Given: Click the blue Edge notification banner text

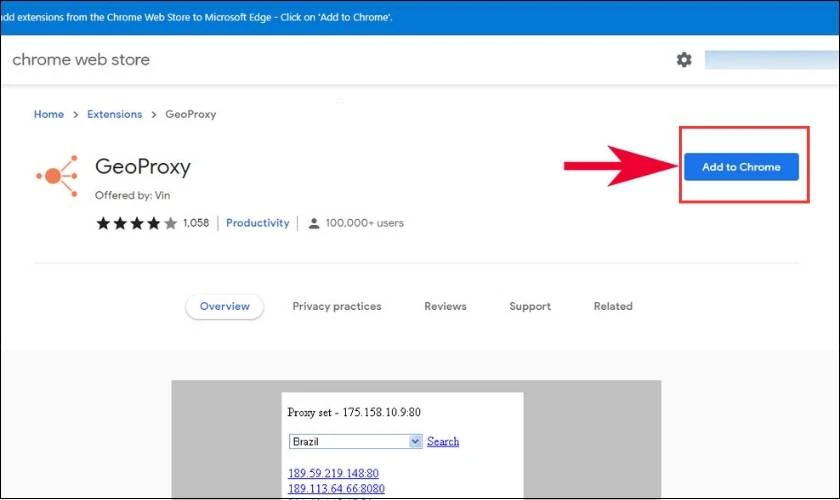Looking at the screenshot, I should point(197,17).
